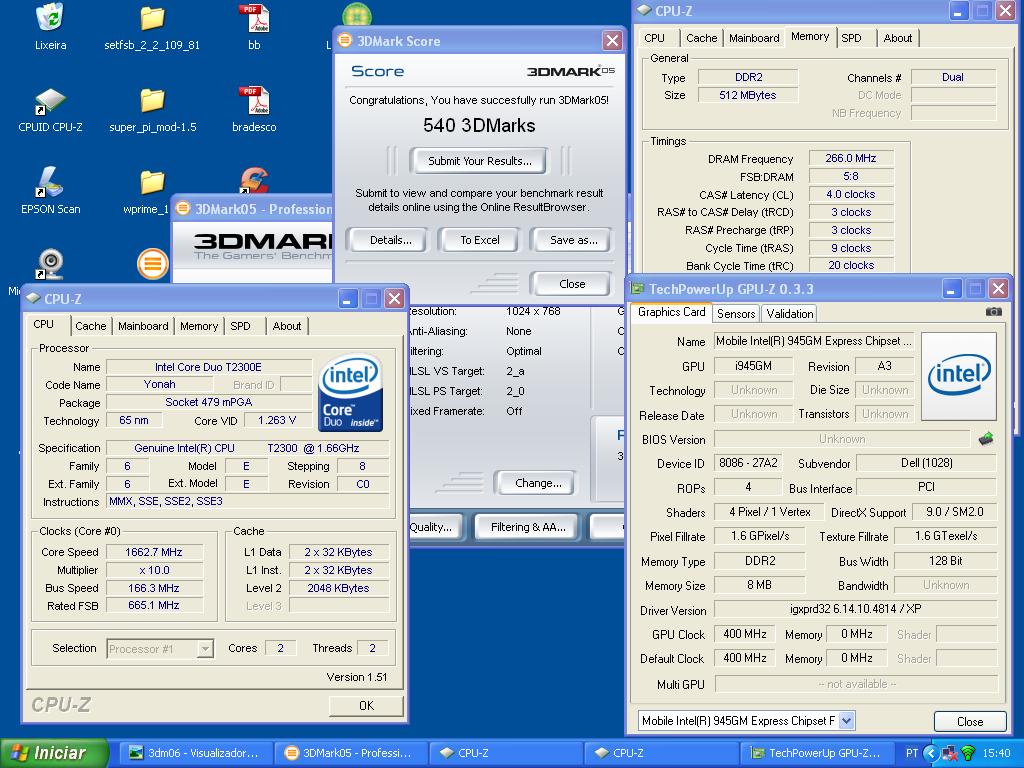Click the webcam shortcut icon on desktop
The image size is (1024, 768).
pyautogui.click(x=50, y=264)
